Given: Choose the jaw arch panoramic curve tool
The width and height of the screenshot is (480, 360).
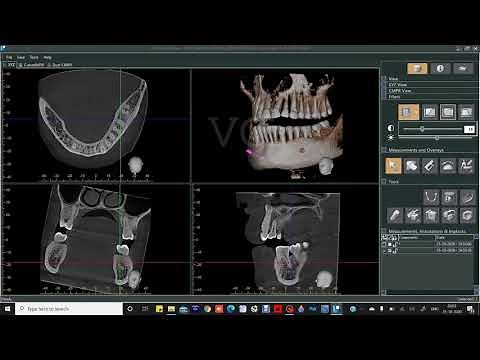Looking at the screenshot, I should coord(431,197).
